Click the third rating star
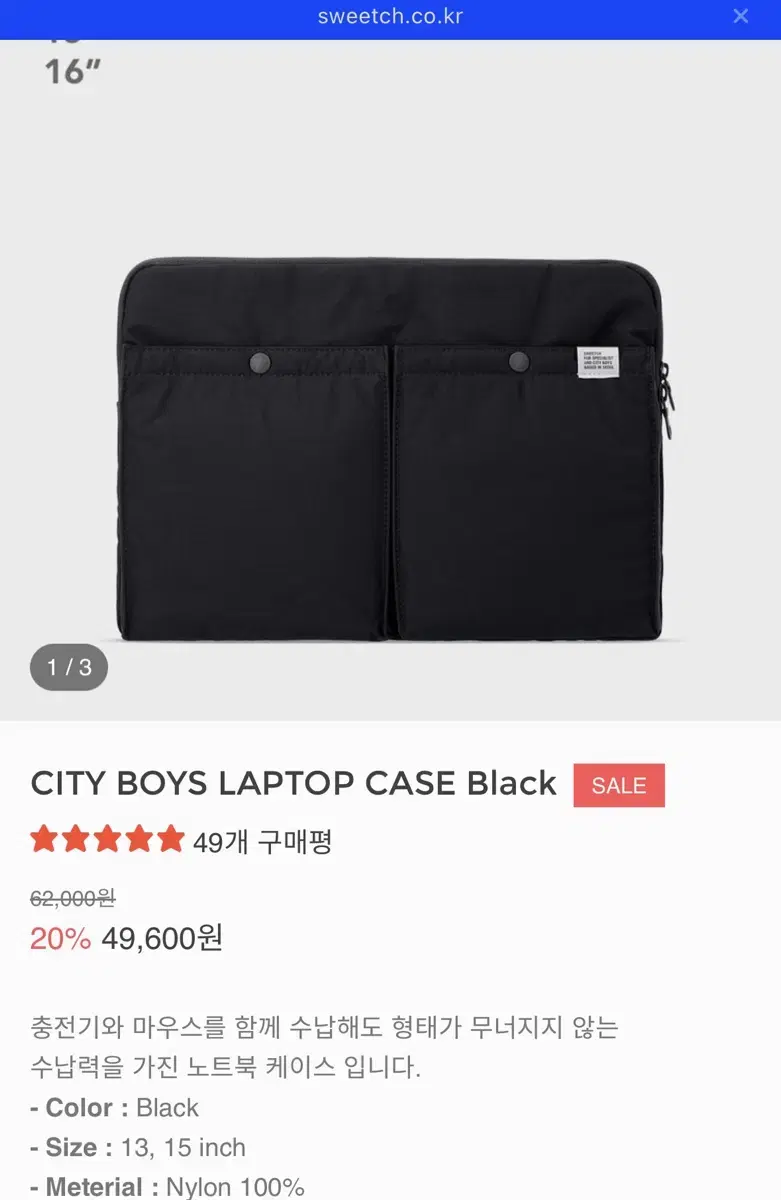This screenshot has height=1200, width=781. point(108,839)
